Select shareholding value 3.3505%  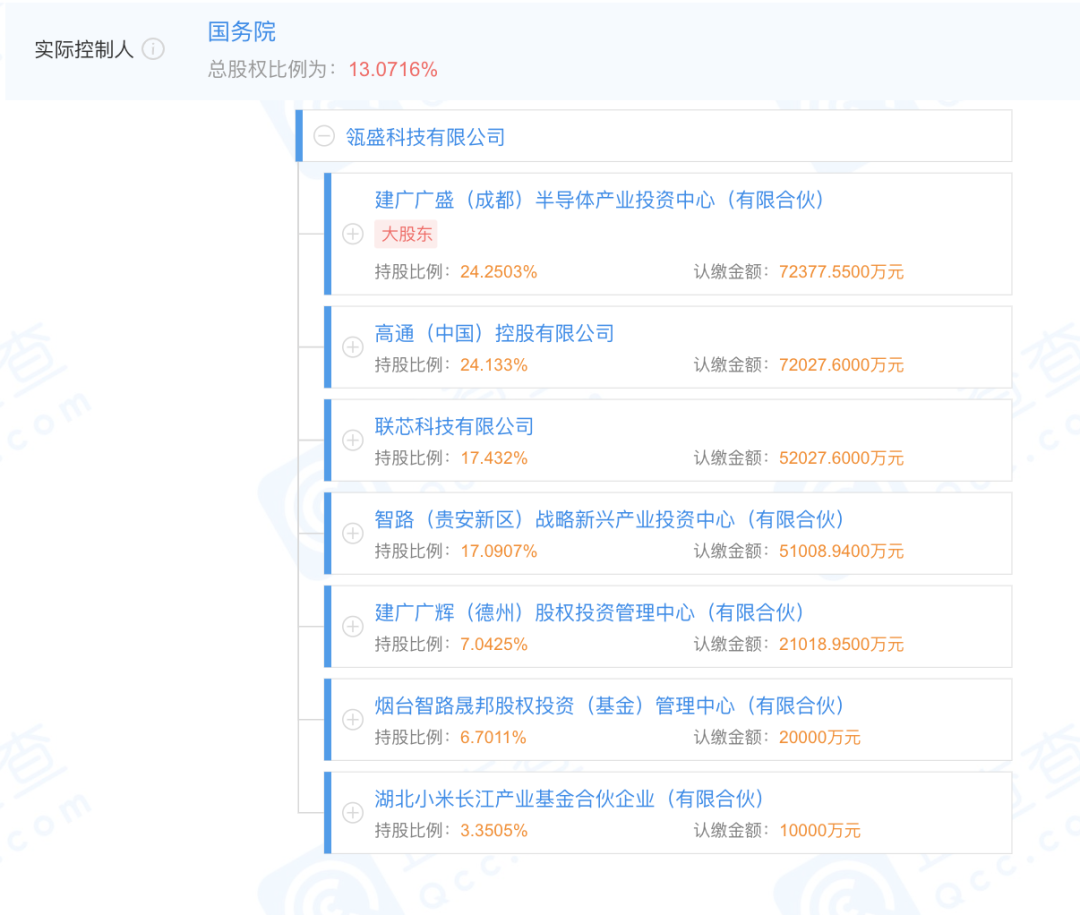(x=494, y=830)
